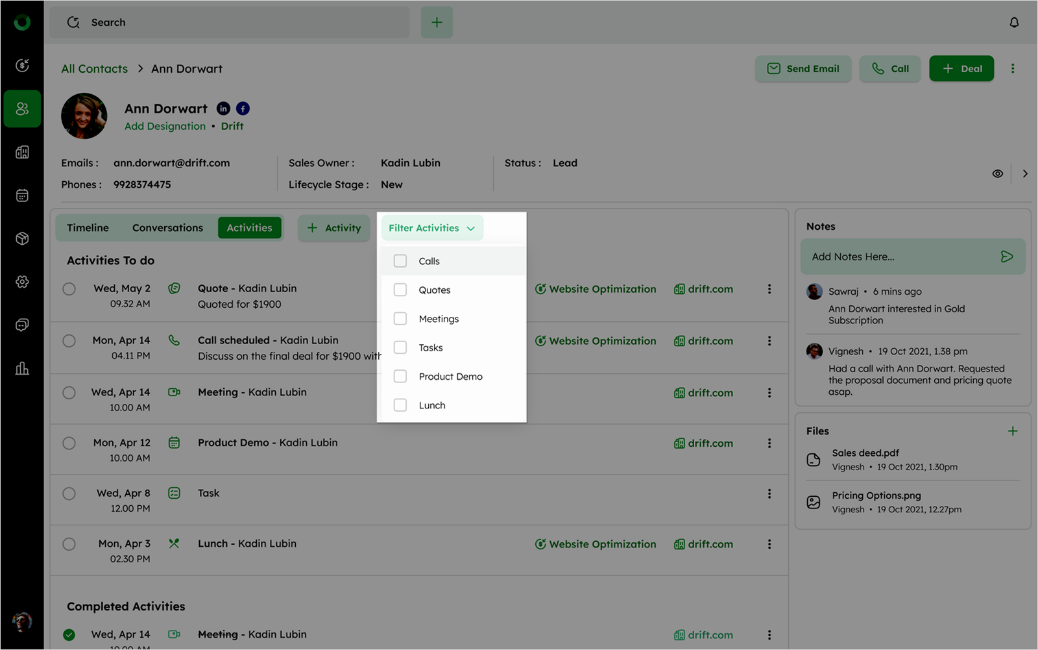Screen dimensions: 1038x650
Task: Open the Sales deed.pdf file name
Action: [x=865, y=453]
